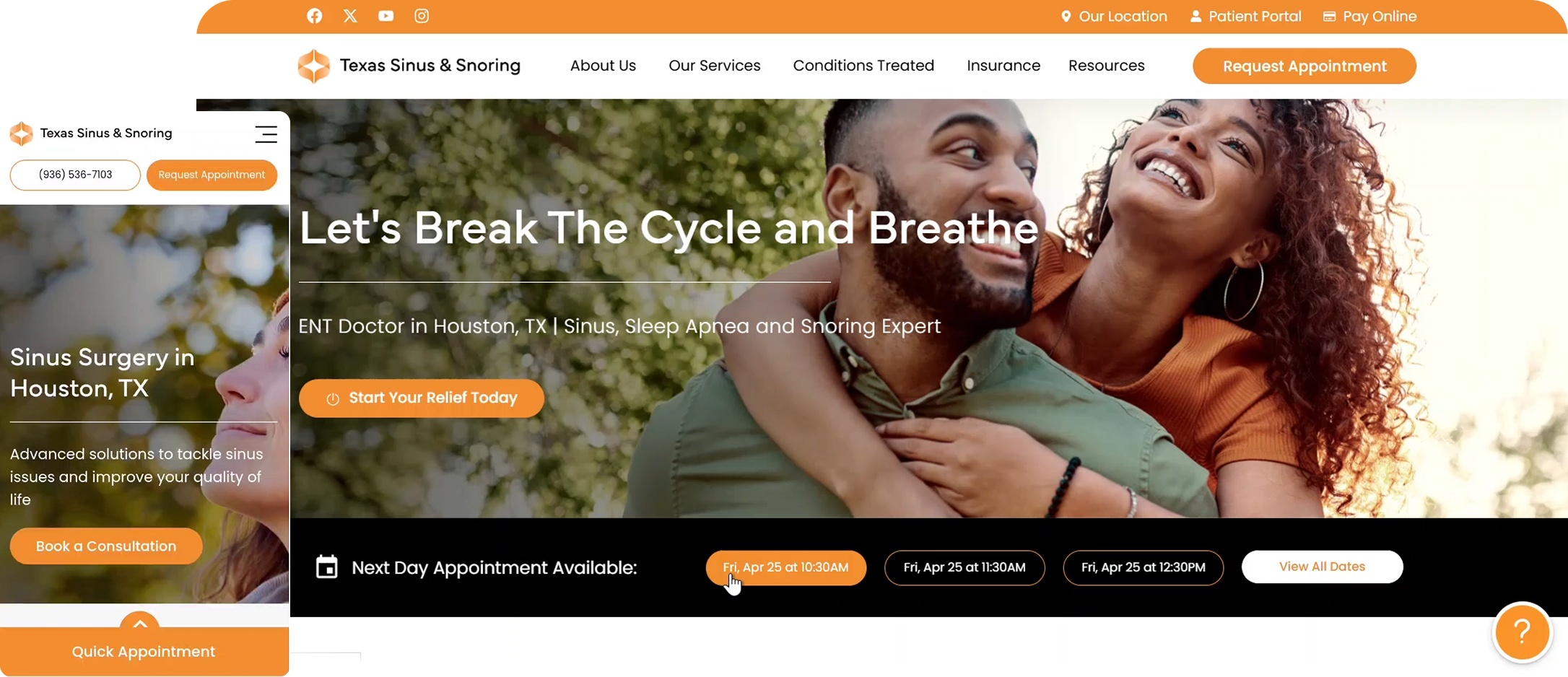Select the Fri, Apr 25 at 12:30PM slot
The image size is (1568, 677).
click(x=1143, y=567)
